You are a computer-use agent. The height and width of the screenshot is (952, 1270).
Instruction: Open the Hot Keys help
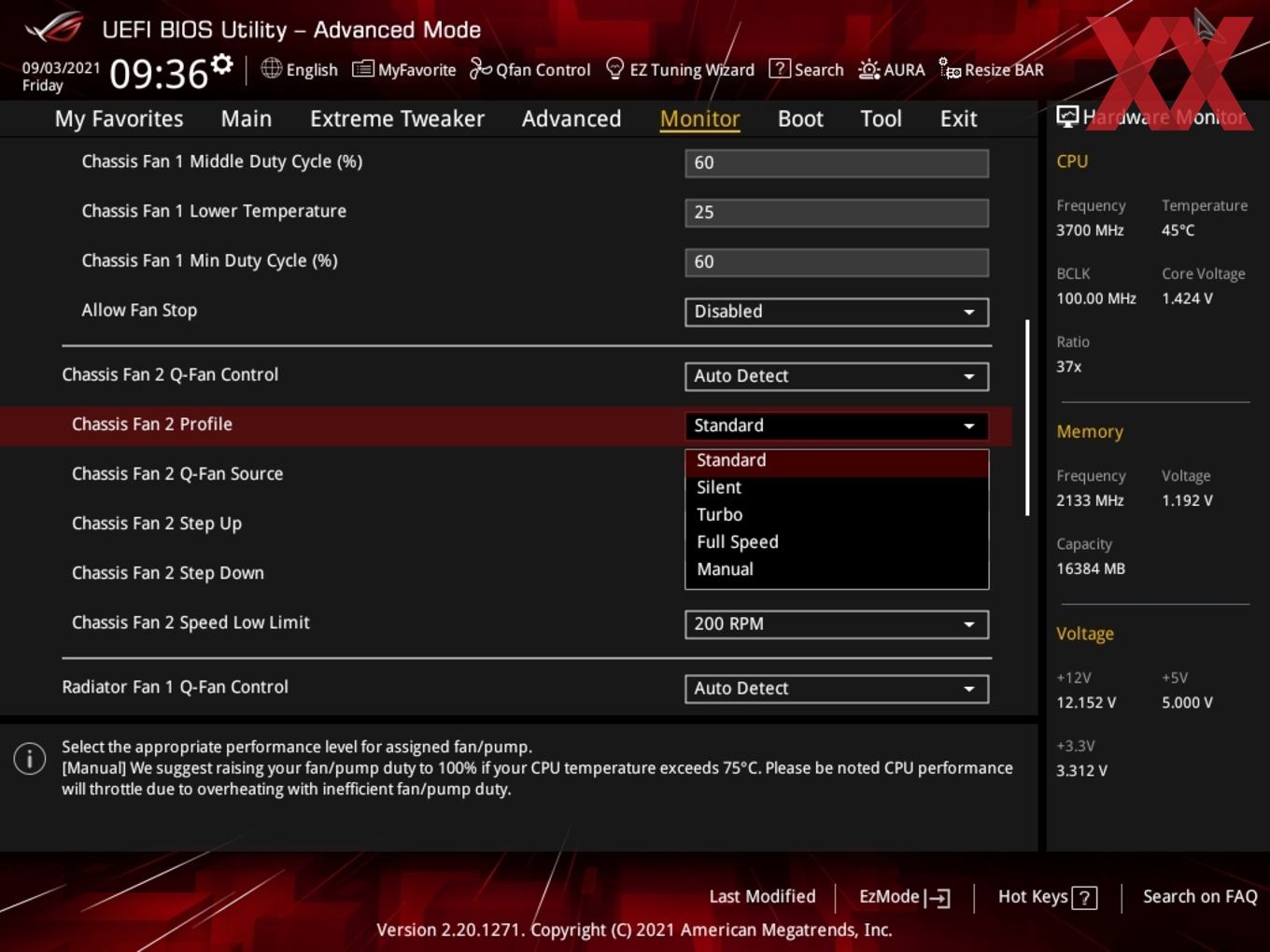[1047, 897]
